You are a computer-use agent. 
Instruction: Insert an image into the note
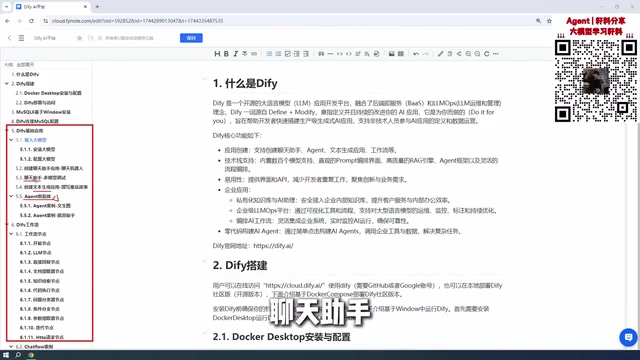click(391, 54)
